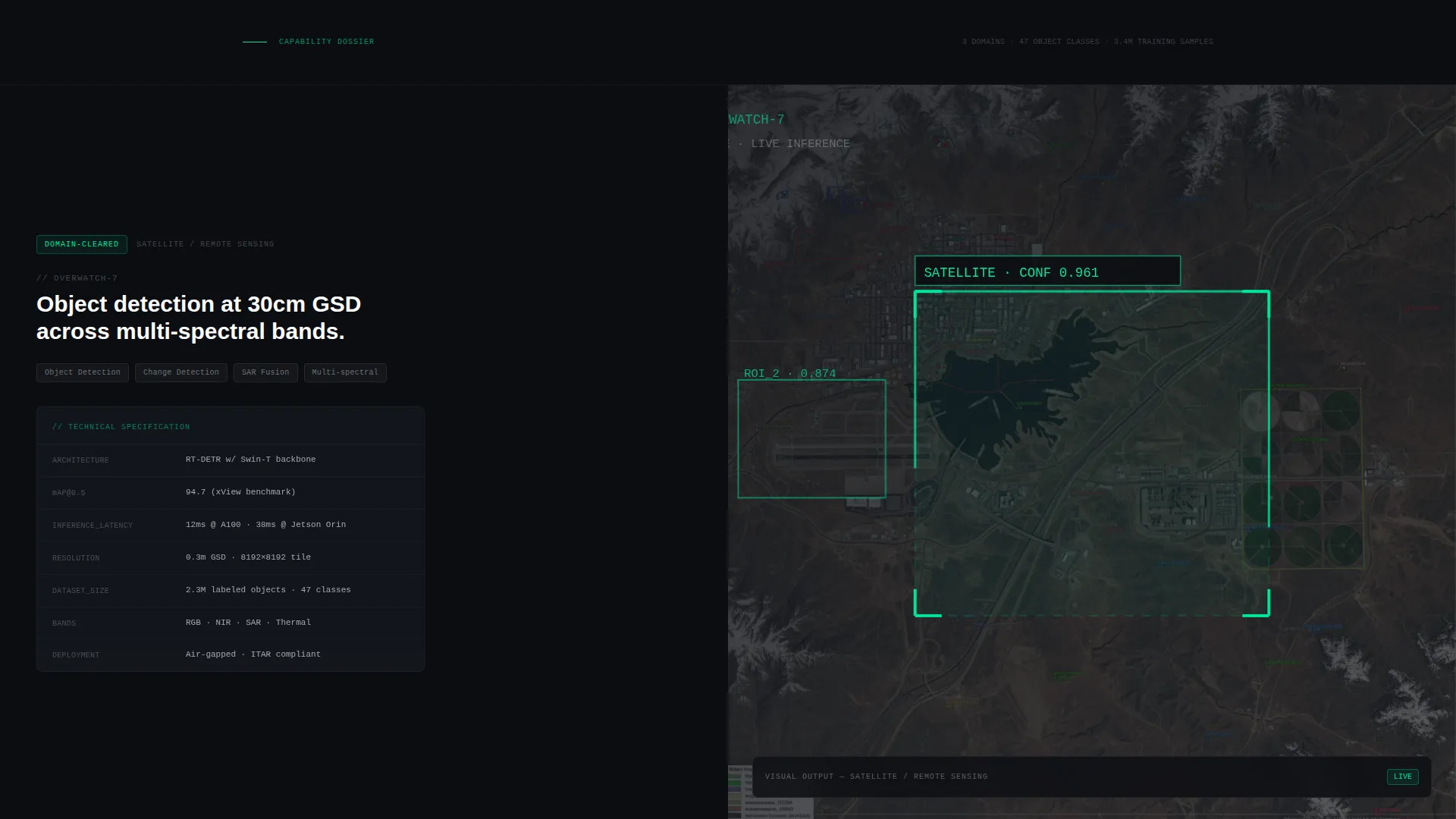Click the LIVE status badge

1402,777
